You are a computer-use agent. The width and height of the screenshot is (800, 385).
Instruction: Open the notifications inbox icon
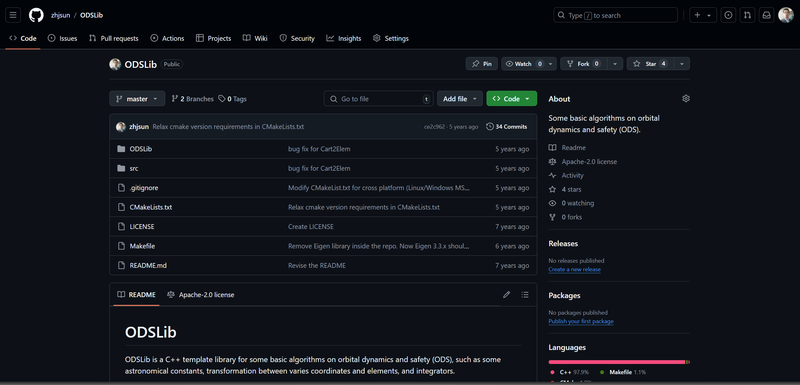[766, 15]
